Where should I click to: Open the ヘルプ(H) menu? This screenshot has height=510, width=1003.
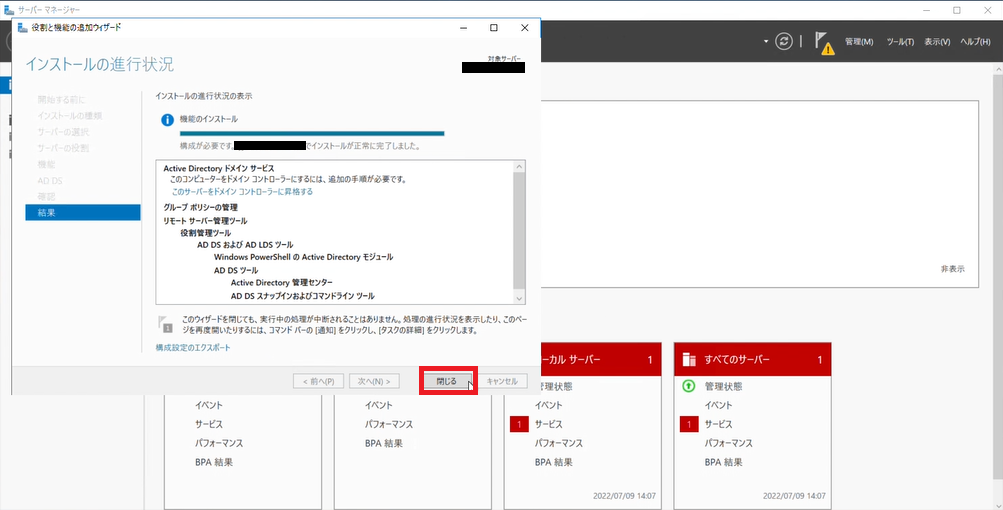[x=975, y=42]
